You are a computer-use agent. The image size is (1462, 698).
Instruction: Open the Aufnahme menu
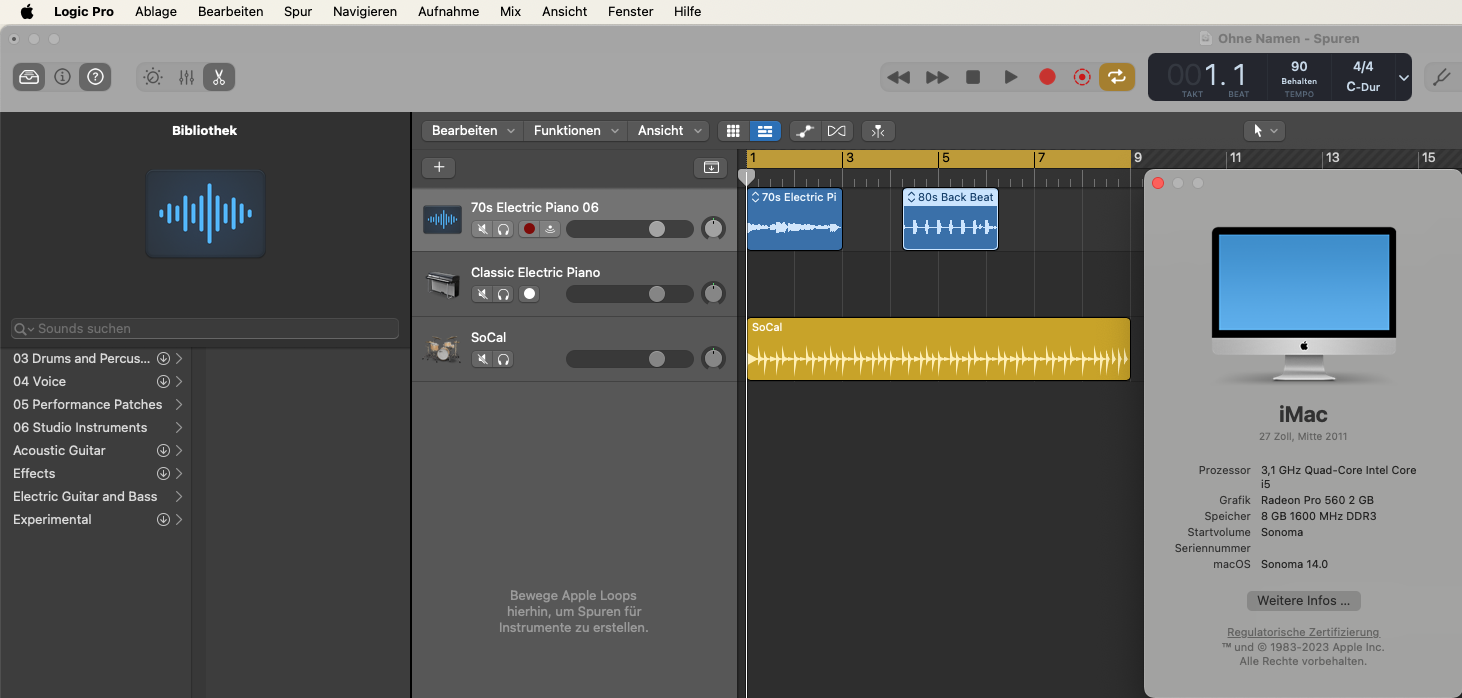click(x=448, y=12)
